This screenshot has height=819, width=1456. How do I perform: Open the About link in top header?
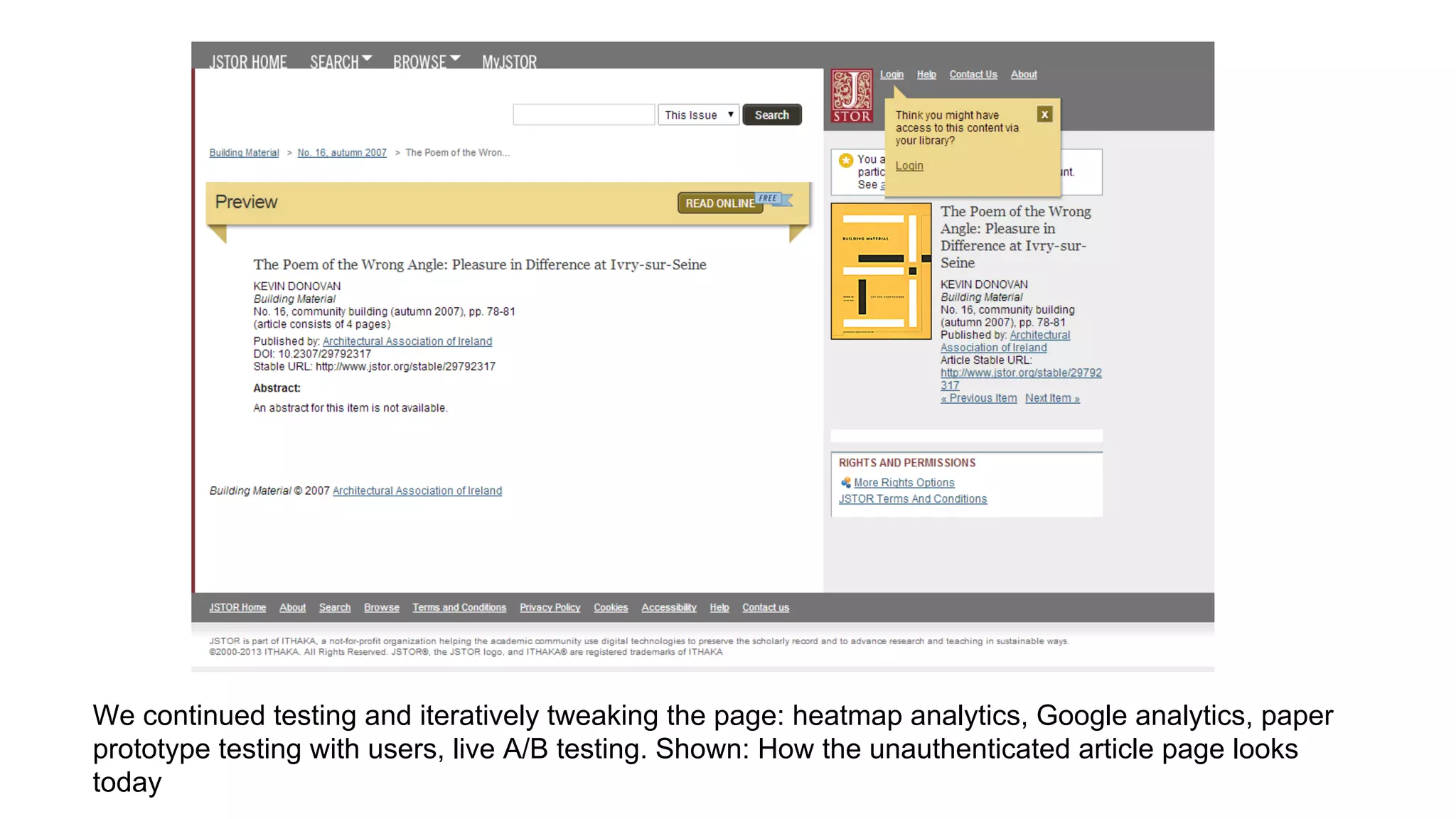(x=1024, y=75)
